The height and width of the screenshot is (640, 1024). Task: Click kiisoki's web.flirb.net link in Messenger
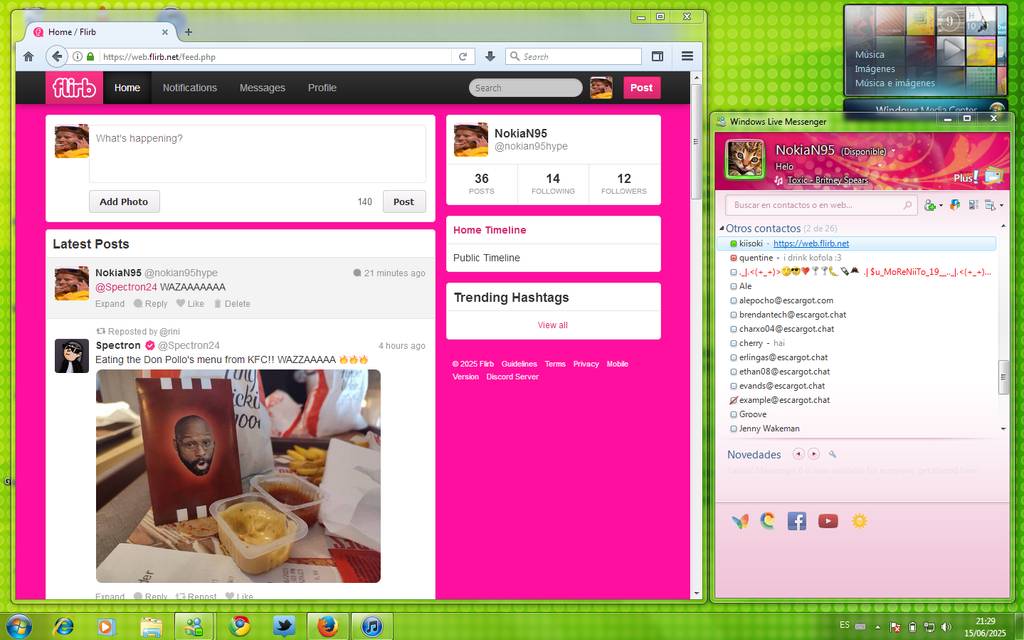click(811, 244)
